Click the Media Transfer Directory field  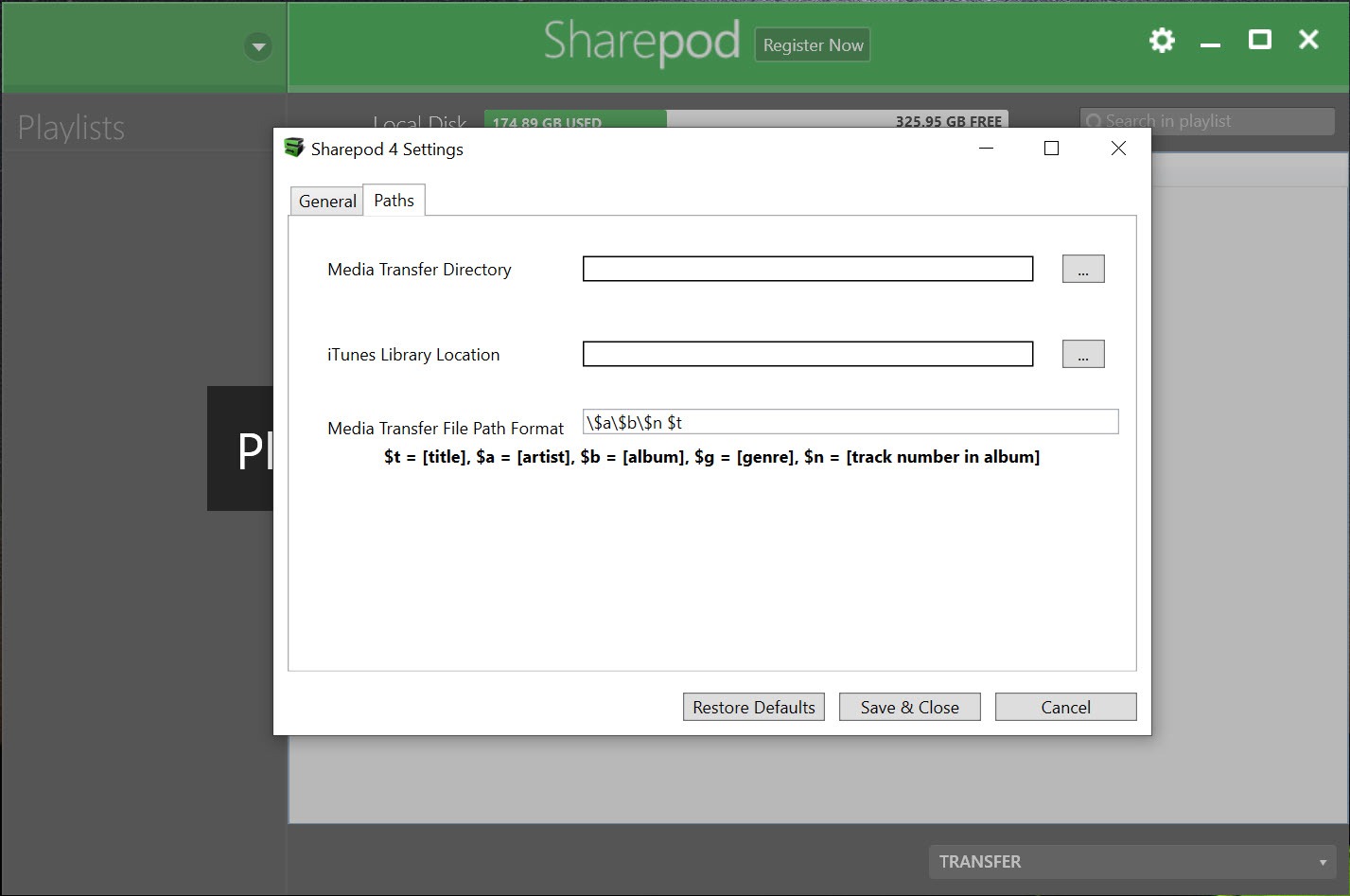[808, 269]
